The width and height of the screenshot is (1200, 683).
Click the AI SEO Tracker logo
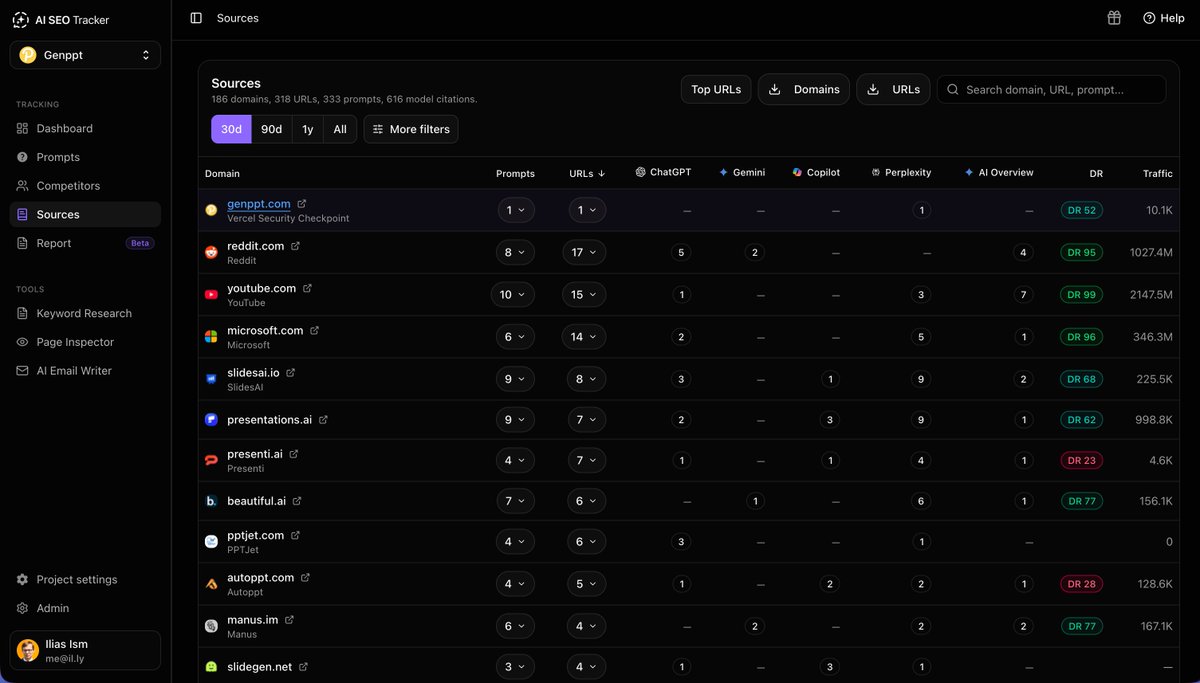tap(61, 20)
